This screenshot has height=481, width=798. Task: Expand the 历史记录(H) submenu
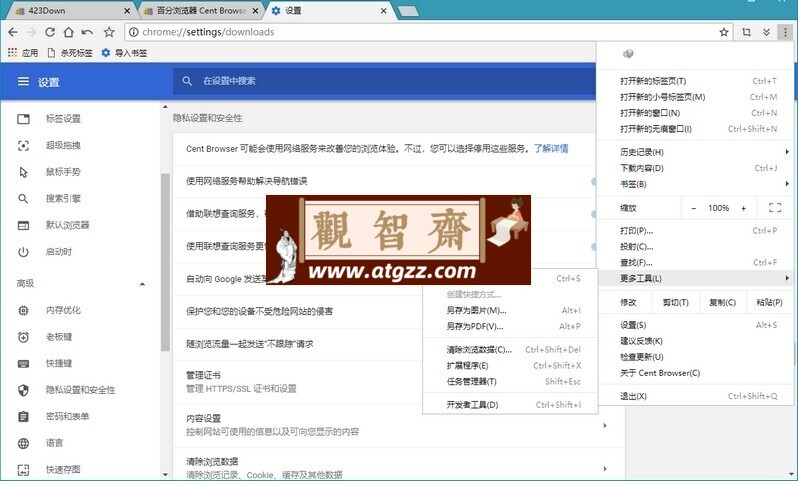695,152
